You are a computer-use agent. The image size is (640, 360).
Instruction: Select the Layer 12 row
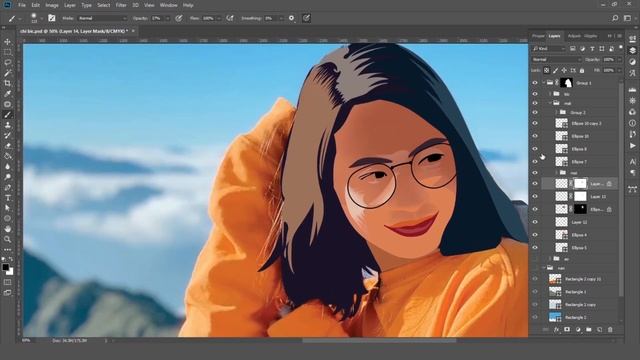point(580,222)
